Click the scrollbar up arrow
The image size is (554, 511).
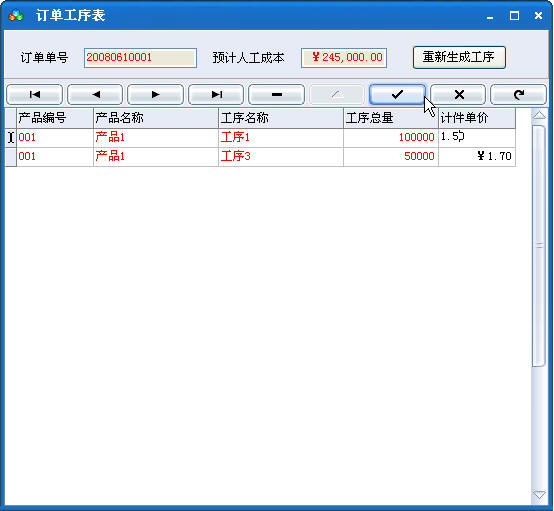[x=539, y=115]
